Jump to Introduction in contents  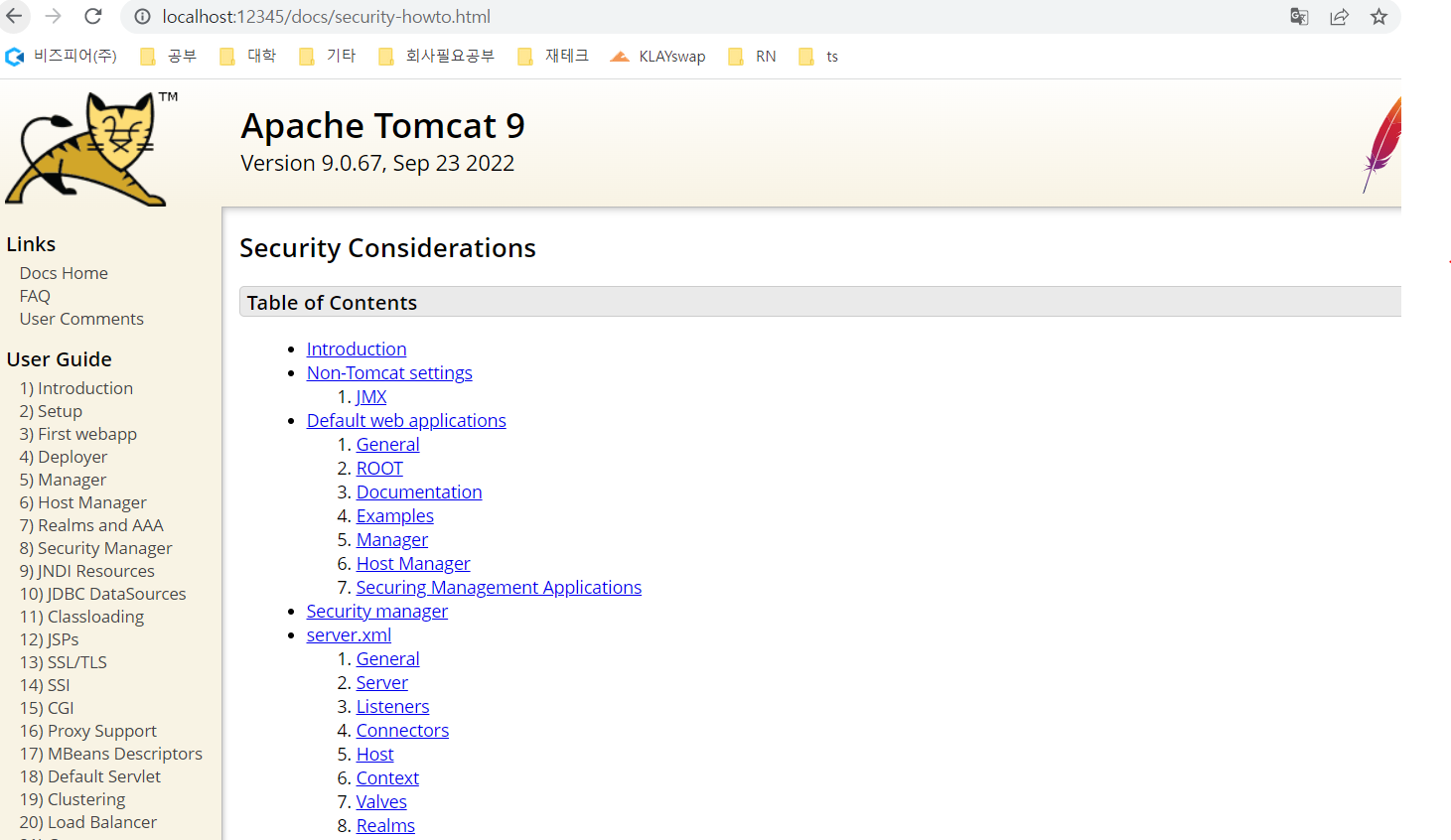357,350
